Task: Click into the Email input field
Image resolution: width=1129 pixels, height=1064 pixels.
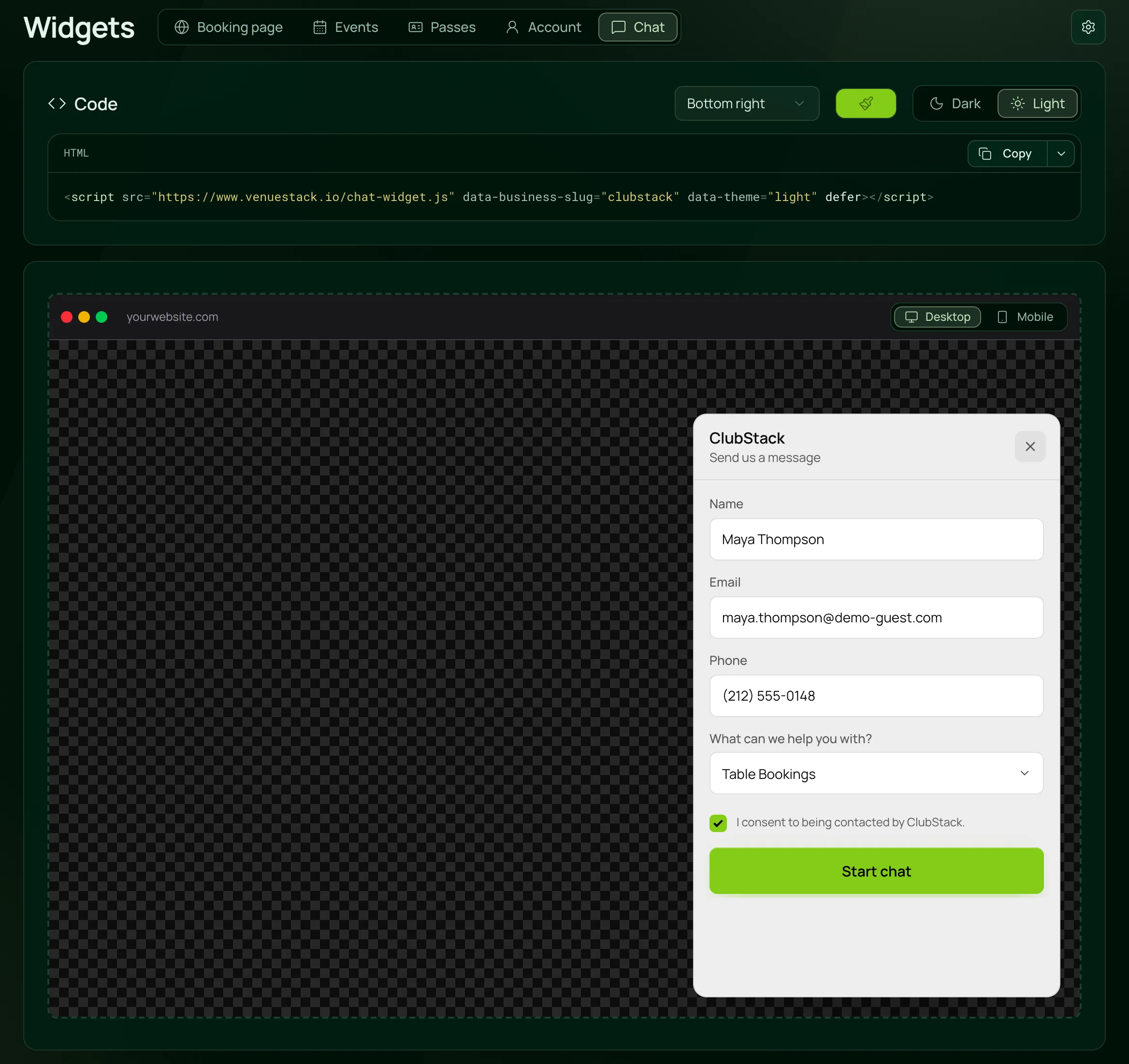Action: 876,617
